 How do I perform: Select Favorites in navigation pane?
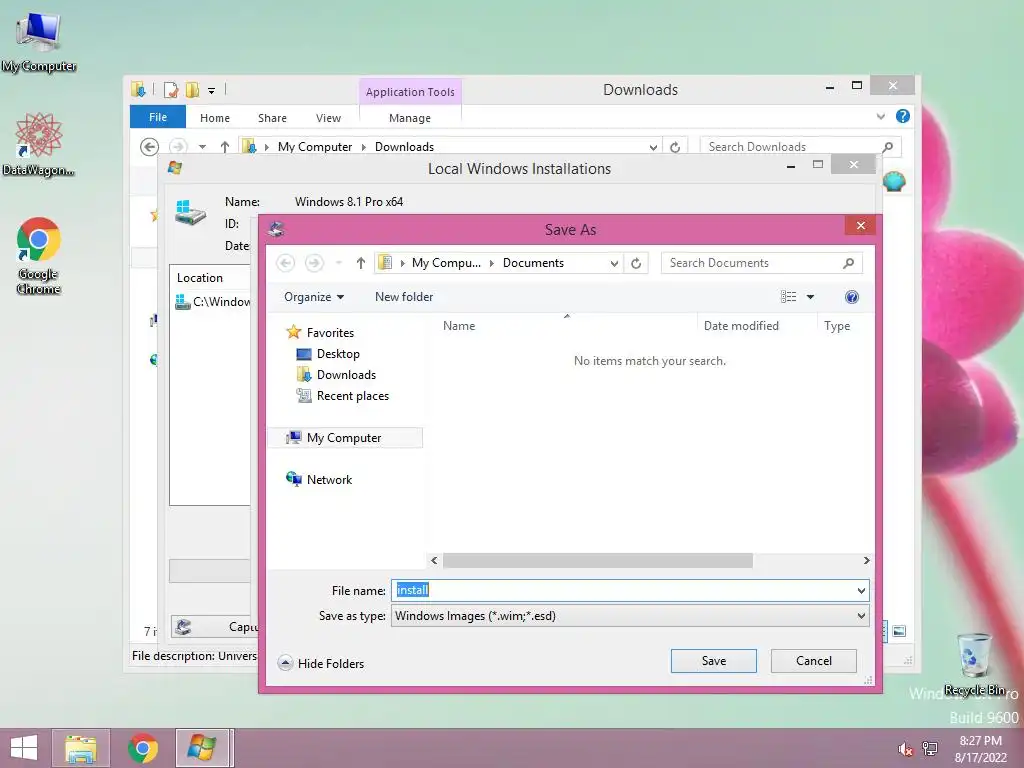pyautogui.click(x=330, y=333)
